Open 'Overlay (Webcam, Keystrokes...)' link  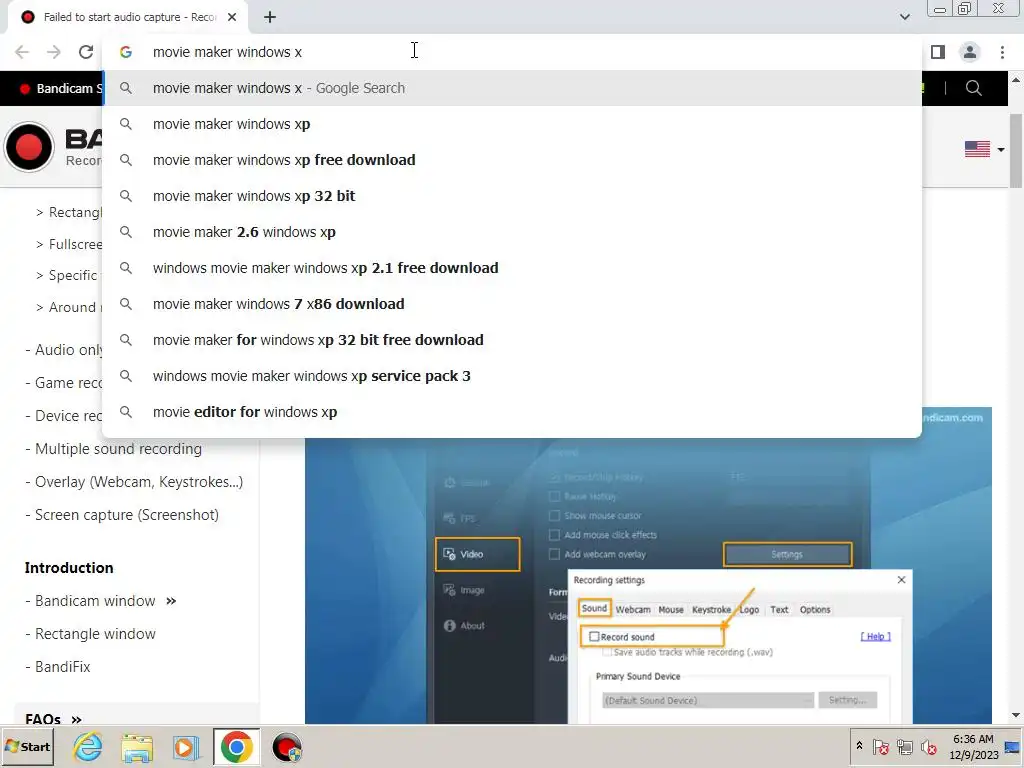pyautogui.click(x=138, y=482)
